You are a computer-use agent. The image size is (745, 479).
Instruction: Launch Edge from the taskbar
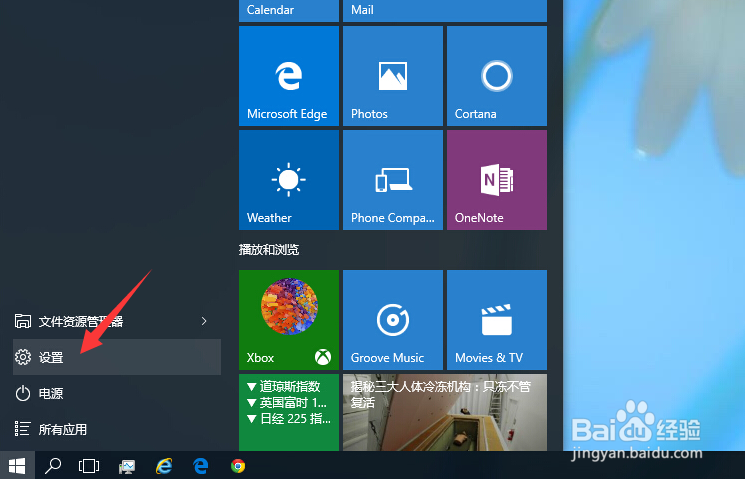tap(201, 466)
